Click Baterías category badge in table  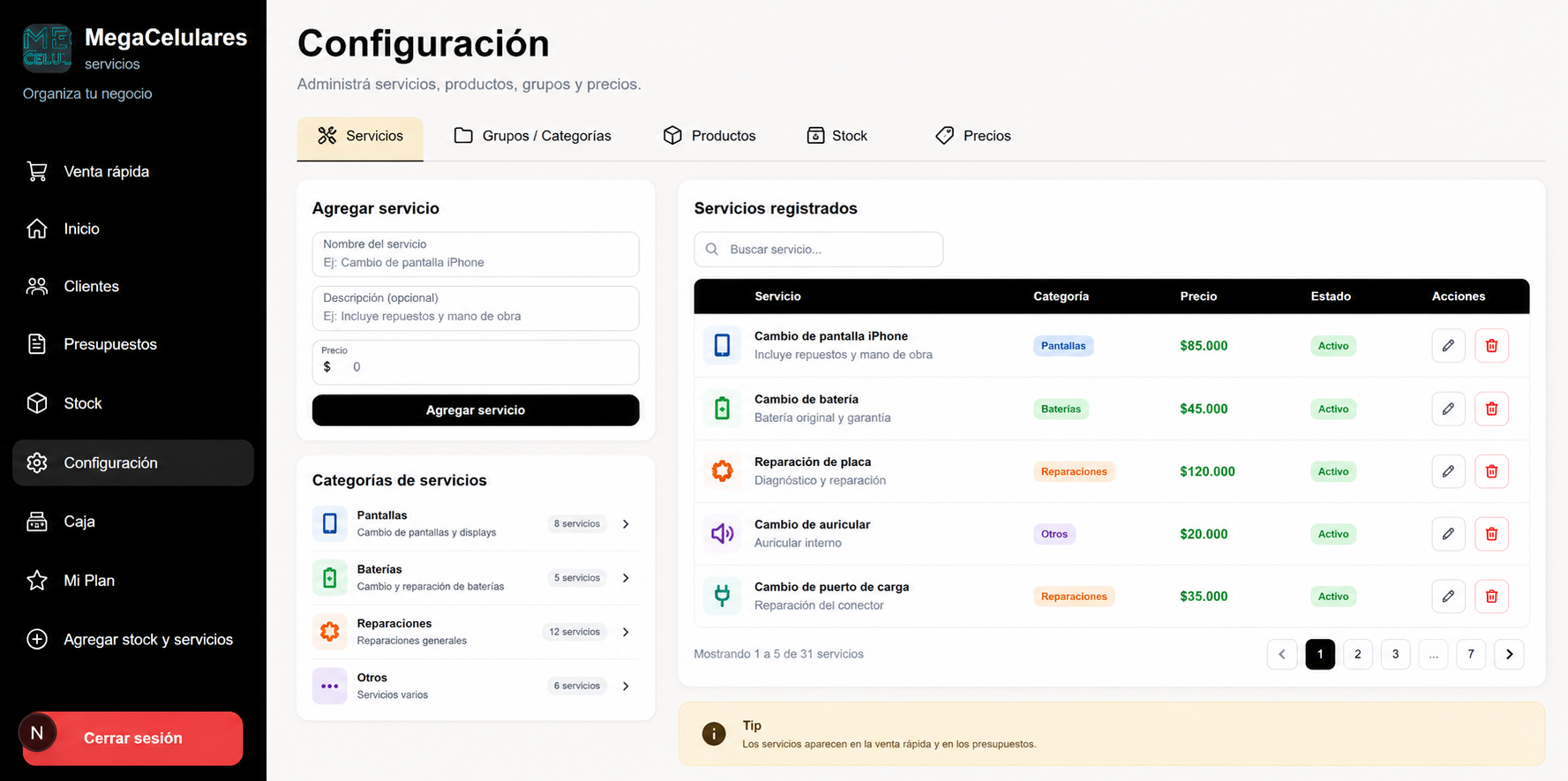pyautogui.click(x=1061, y=409)
